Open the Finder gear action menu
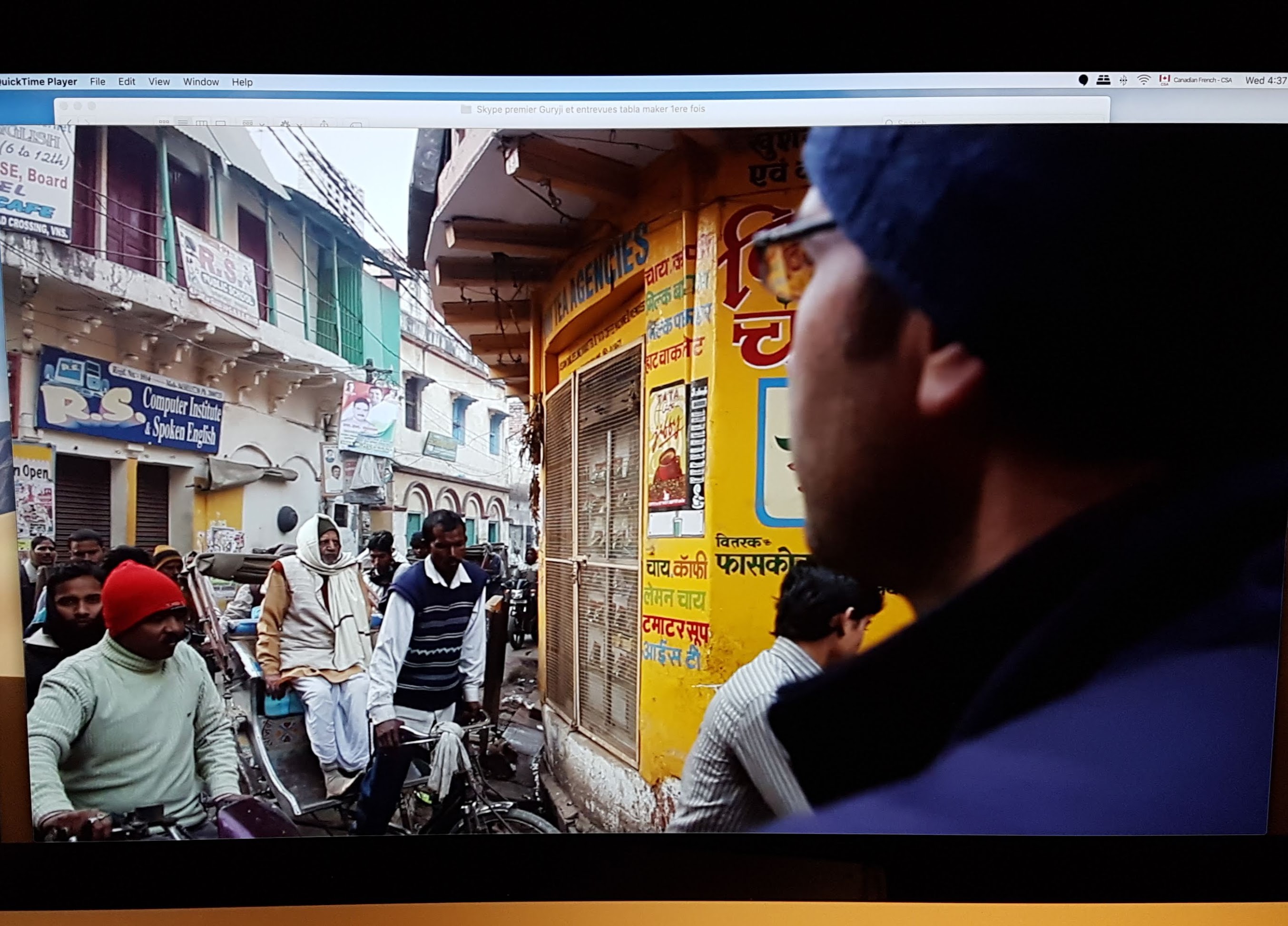This screenshot has width=1288, height=926. click(x=288, y=122)
